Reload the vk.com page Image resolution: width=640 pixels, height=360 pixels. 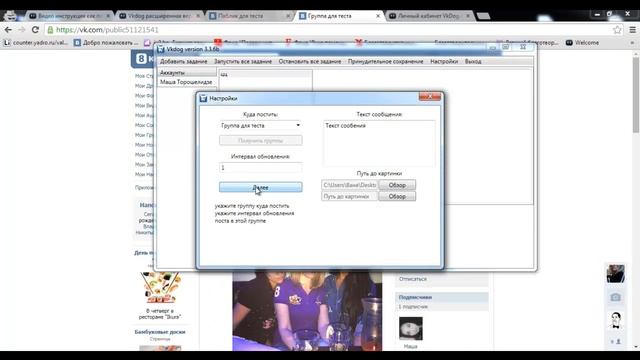pyautogui.click(x=35, y=30)
